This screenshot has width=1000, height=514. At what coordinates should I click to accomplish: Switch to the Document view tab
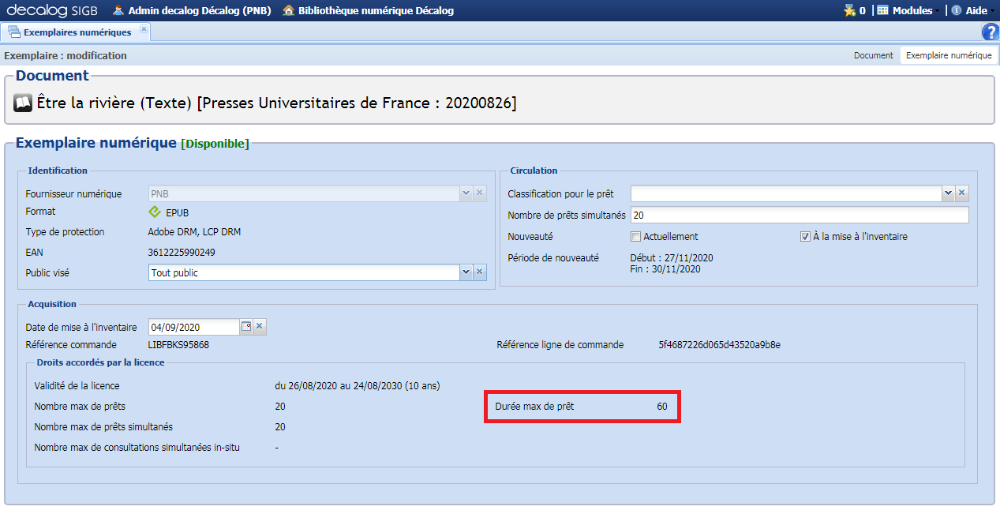point(873,56)
